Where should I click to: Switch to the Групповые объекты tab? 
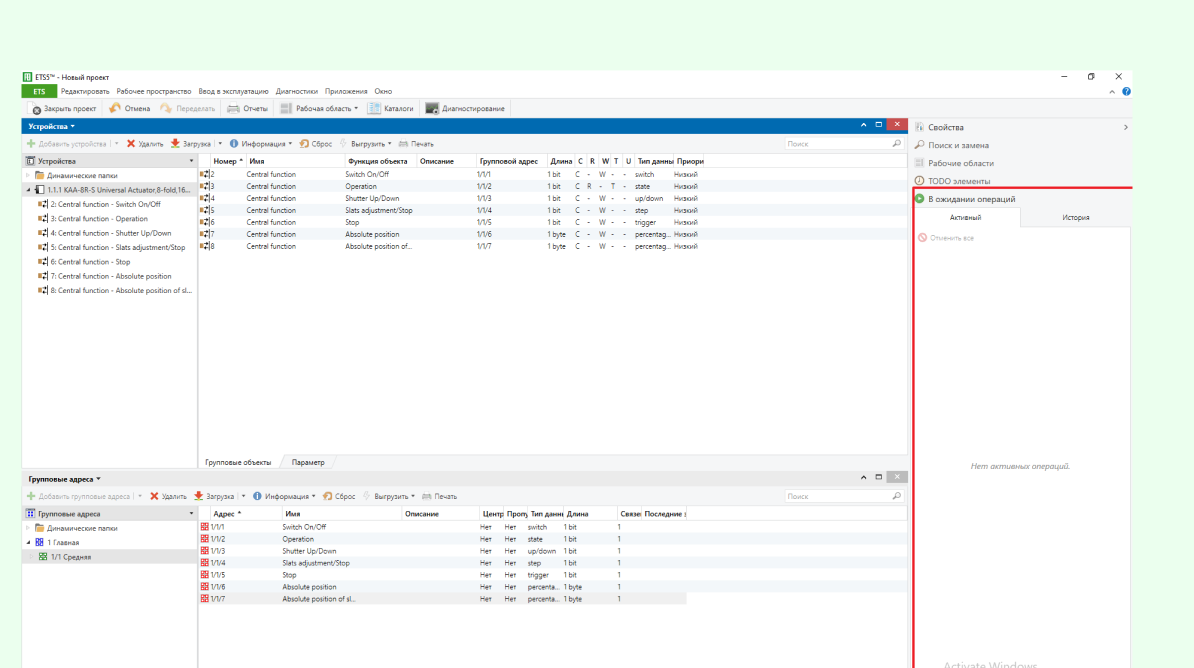(238, 462)
